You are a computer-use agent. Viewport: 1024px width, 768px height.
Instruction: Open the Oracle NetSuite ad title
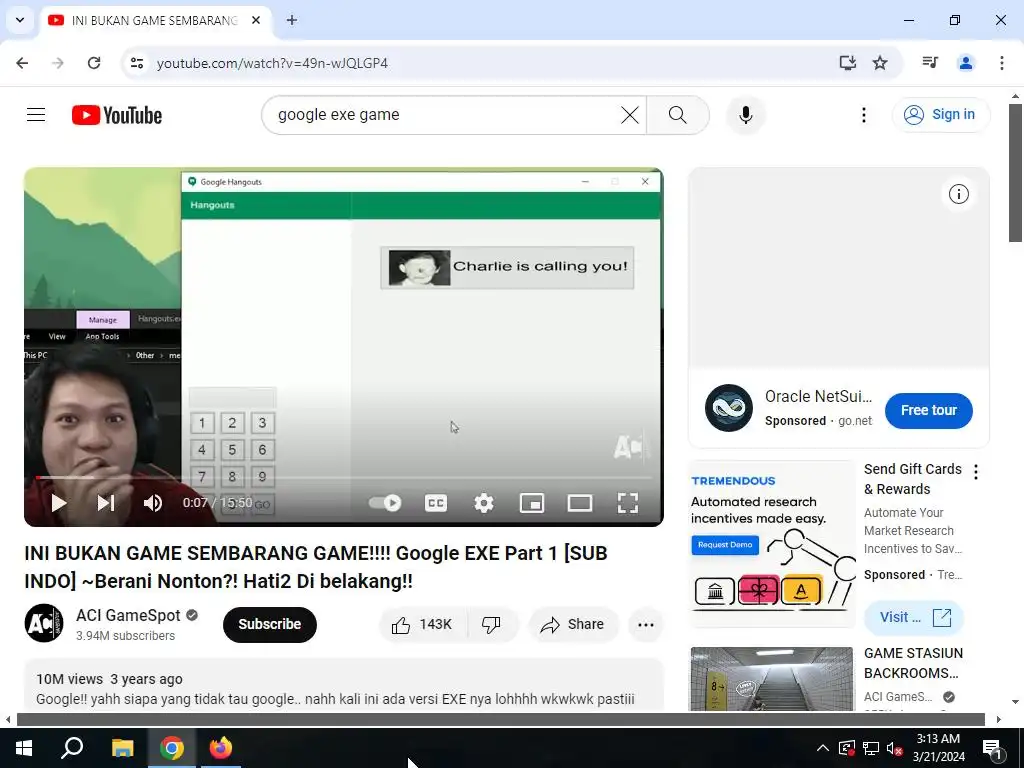pyautogui.click(x=818, y=396)
